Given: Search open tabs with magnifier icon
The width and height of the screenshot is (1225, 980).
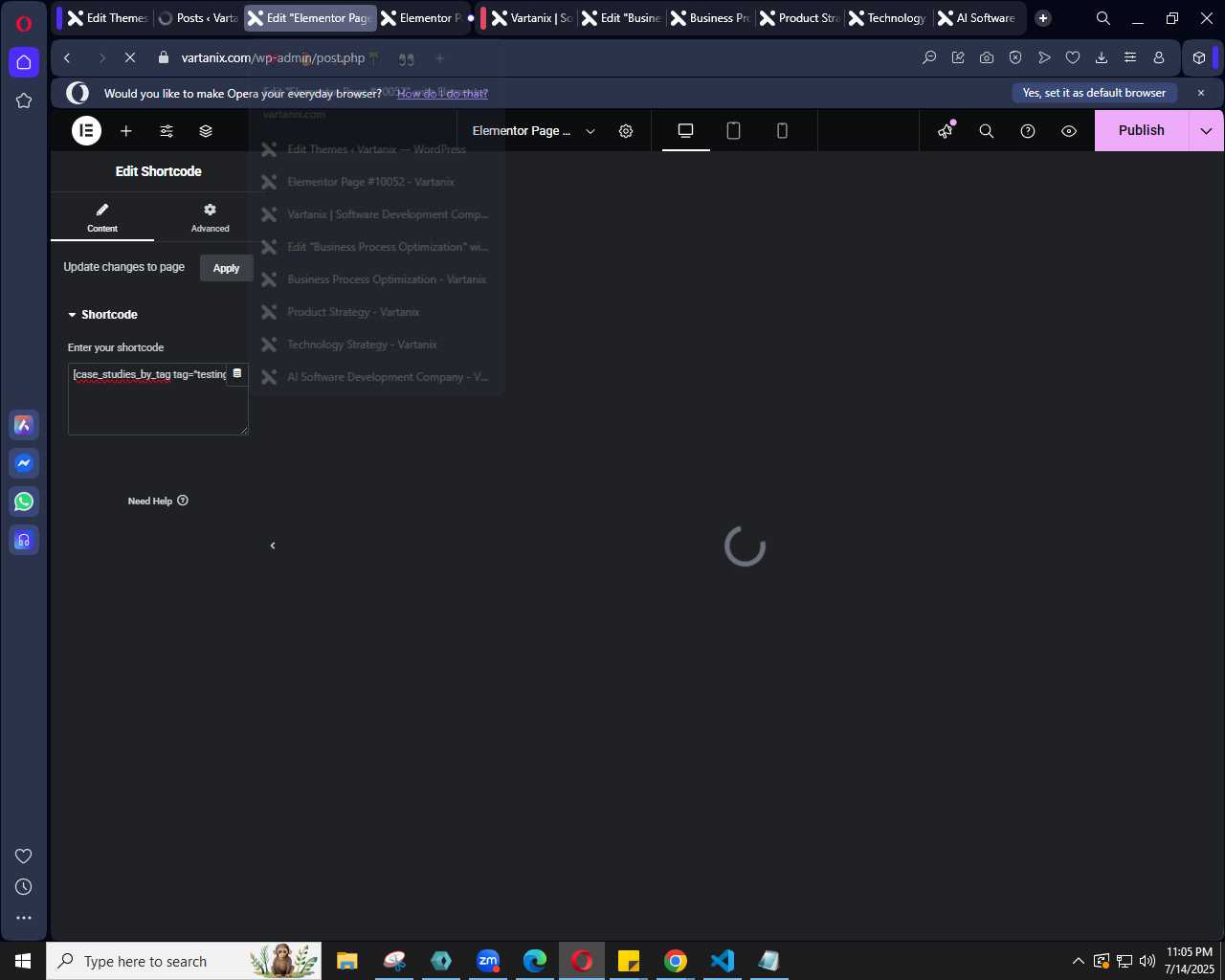Looking at the screenshot, I should 1103,18.
